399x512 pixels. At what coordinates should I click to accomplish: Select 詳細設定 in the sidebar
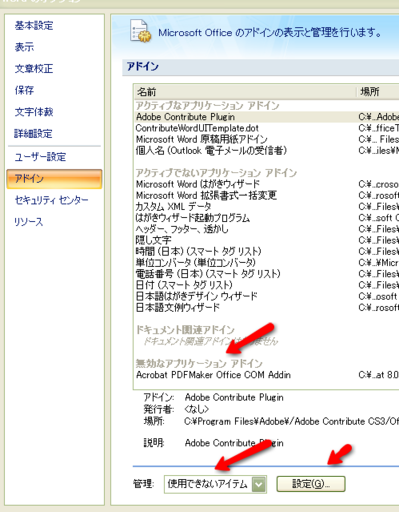(x=33, y=134)
